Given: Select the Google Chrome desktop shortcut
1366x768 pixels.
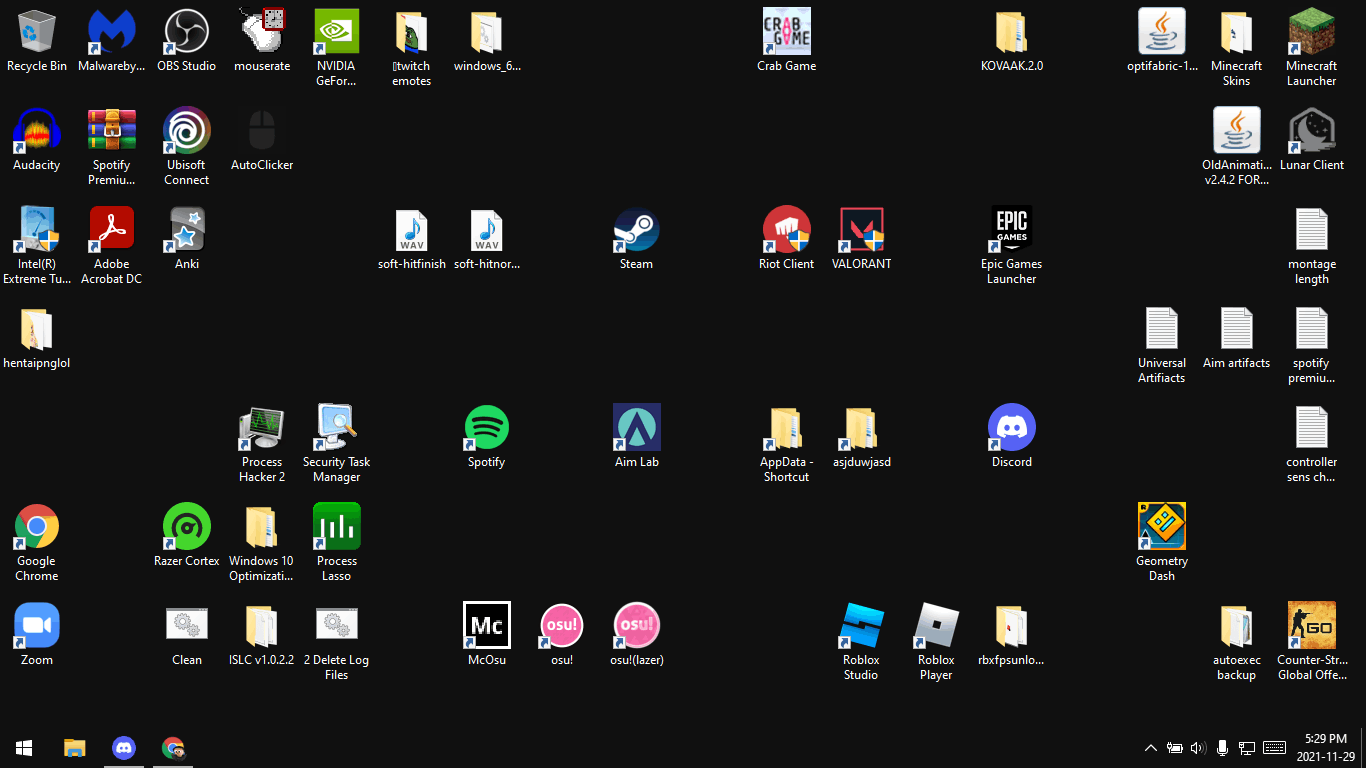Looking at the screenshot, I should [37, 527].
